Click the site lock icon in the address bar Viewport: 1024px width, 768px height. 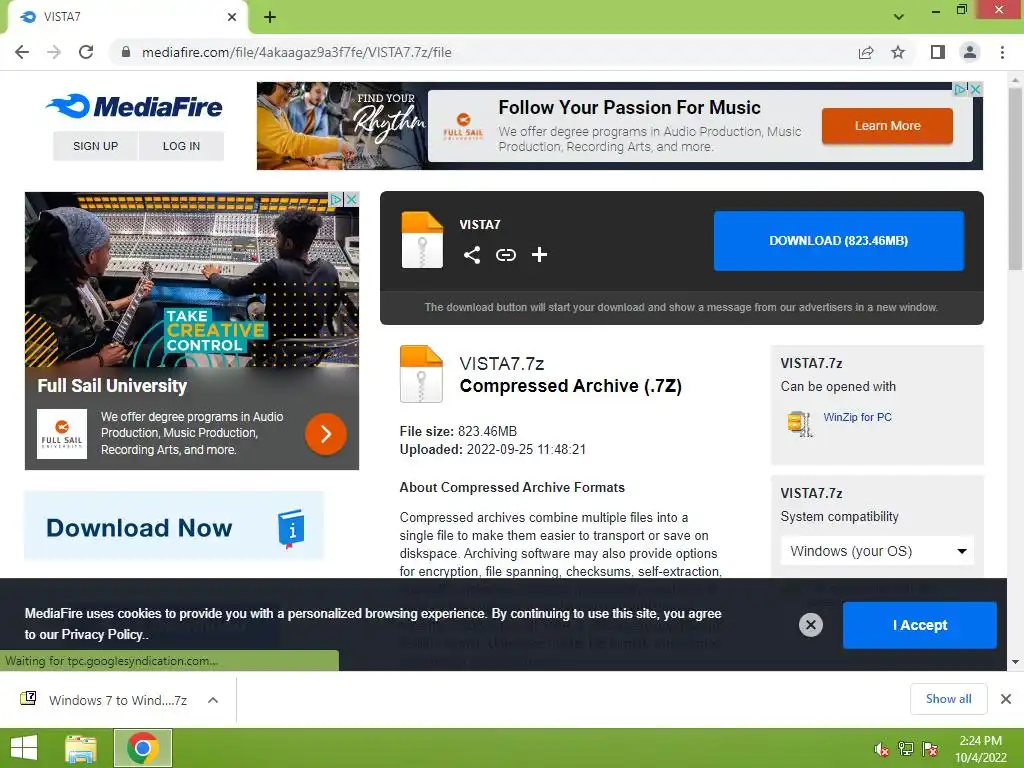tap(126, 52)
